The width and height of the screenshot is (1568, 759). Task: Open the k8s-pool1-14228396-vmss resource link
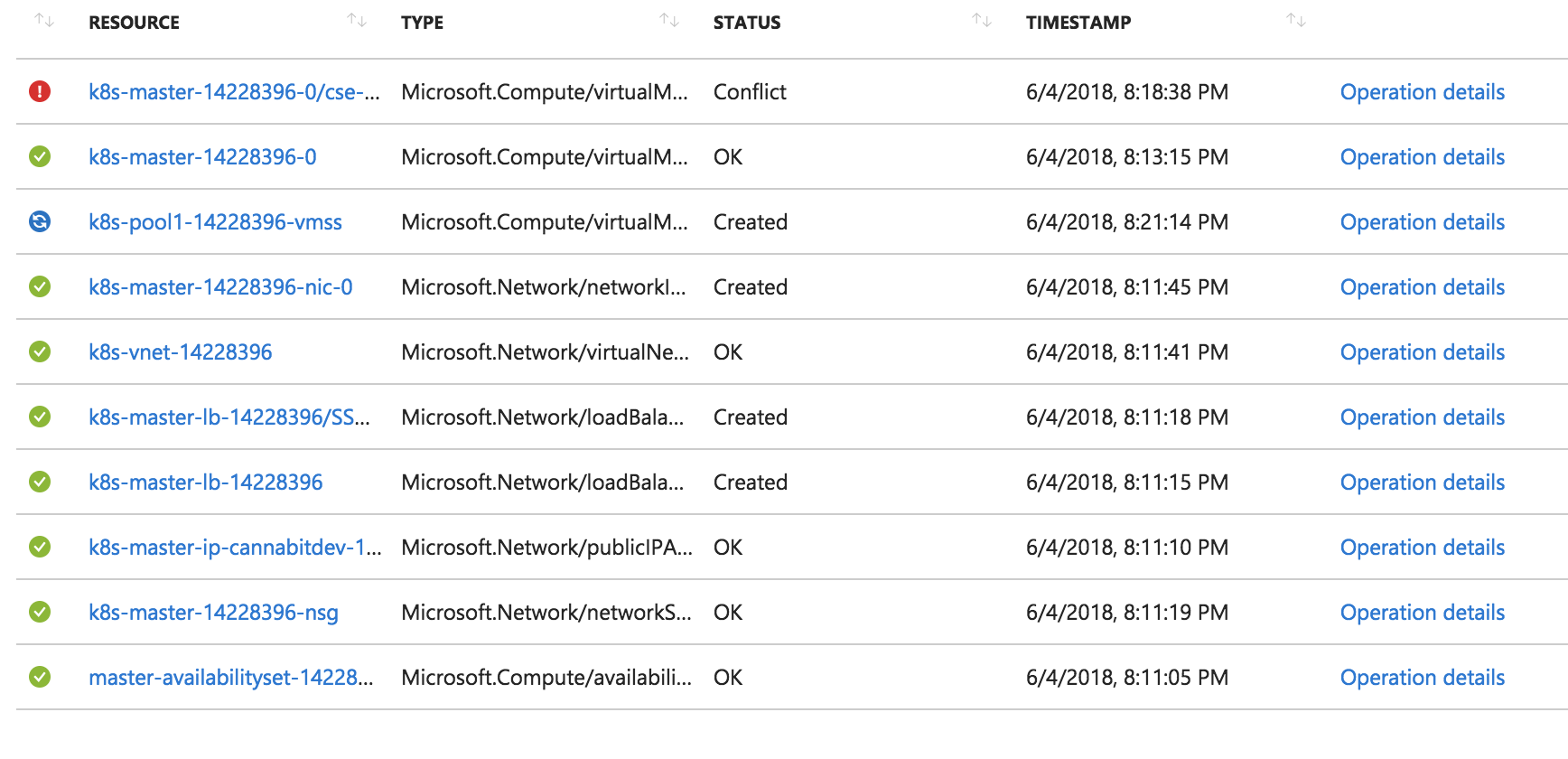coord(215,221)
